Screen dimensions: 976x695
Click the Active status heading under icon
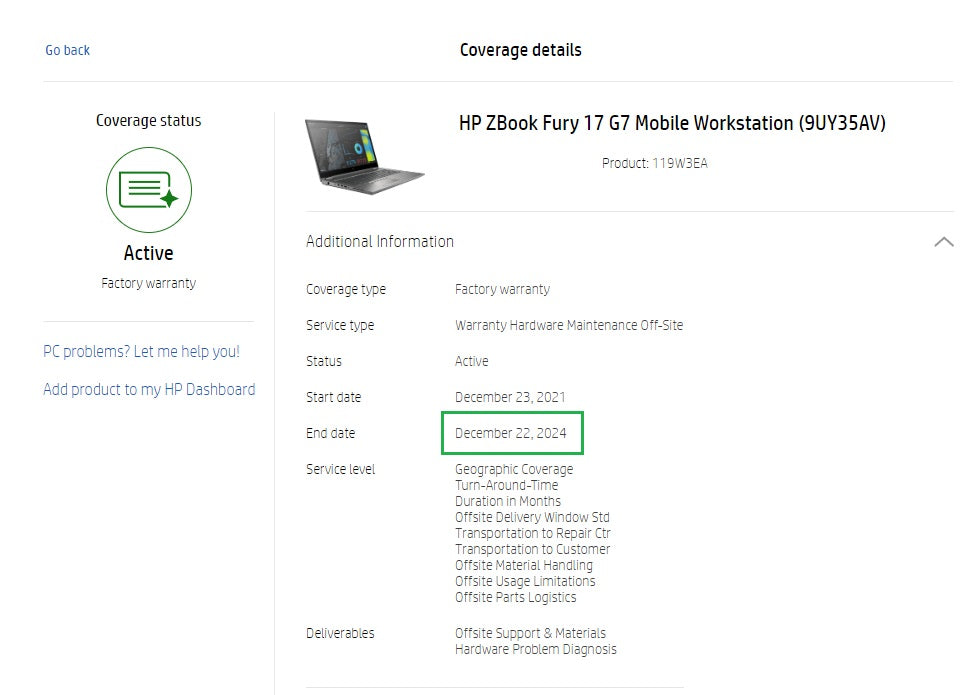pyautogui.click(x=148, y=254)
